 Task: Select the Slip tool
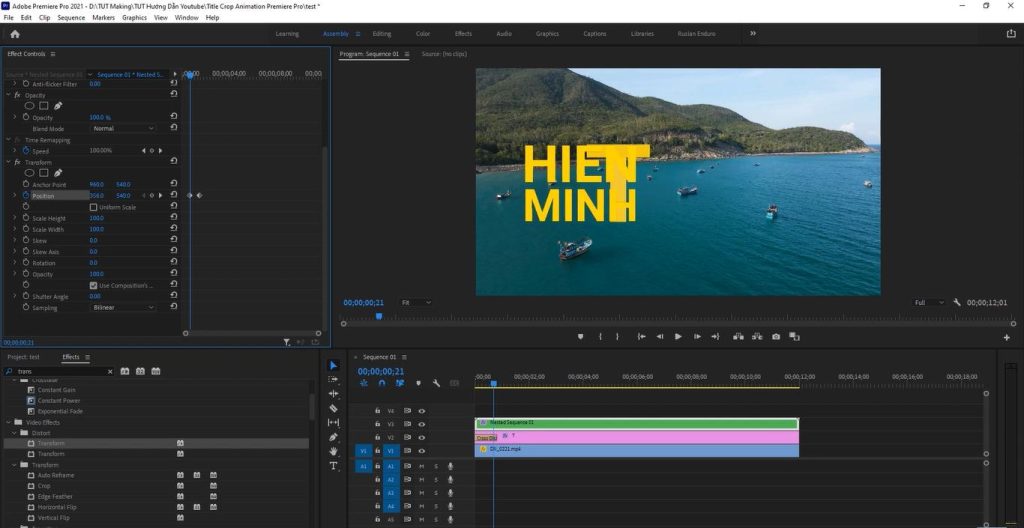tap(334, 423)
